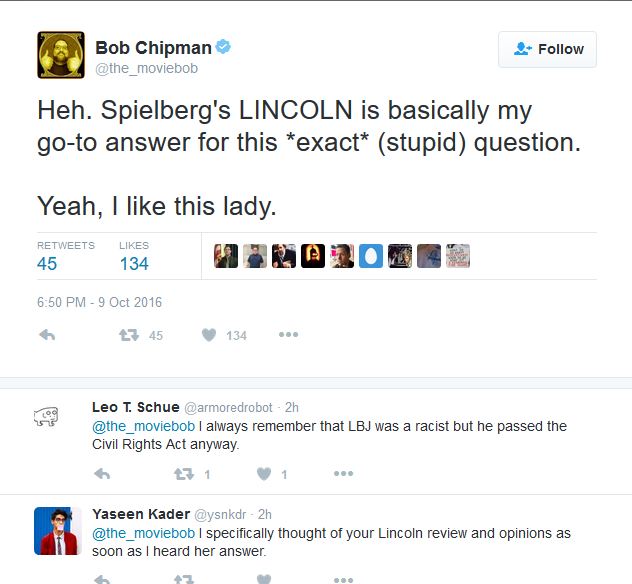Reply to Leo T. Schue's tweet

(102, 474)
